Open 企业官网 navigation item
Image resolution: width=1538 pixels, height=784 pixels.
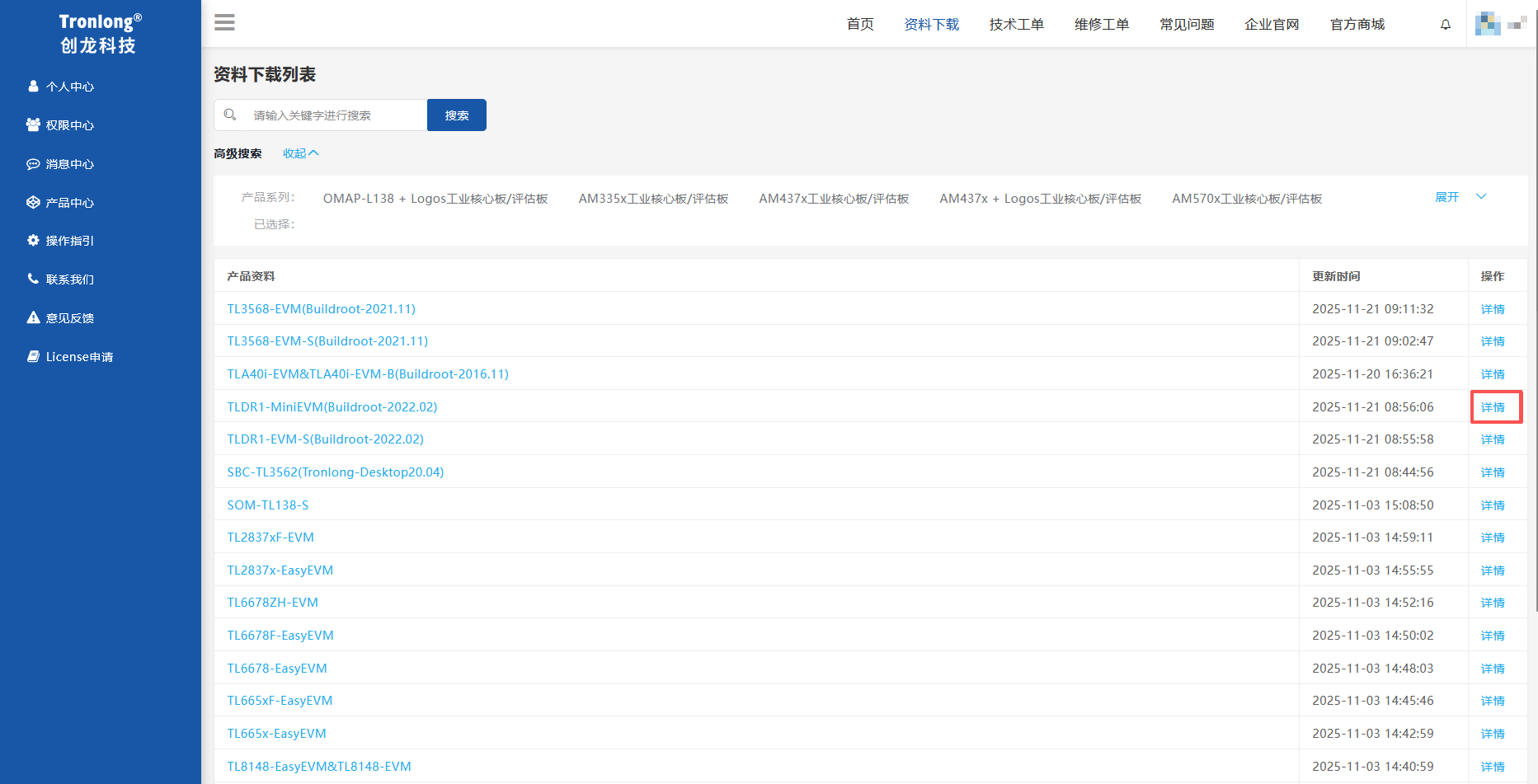[x=1272, y=24]
